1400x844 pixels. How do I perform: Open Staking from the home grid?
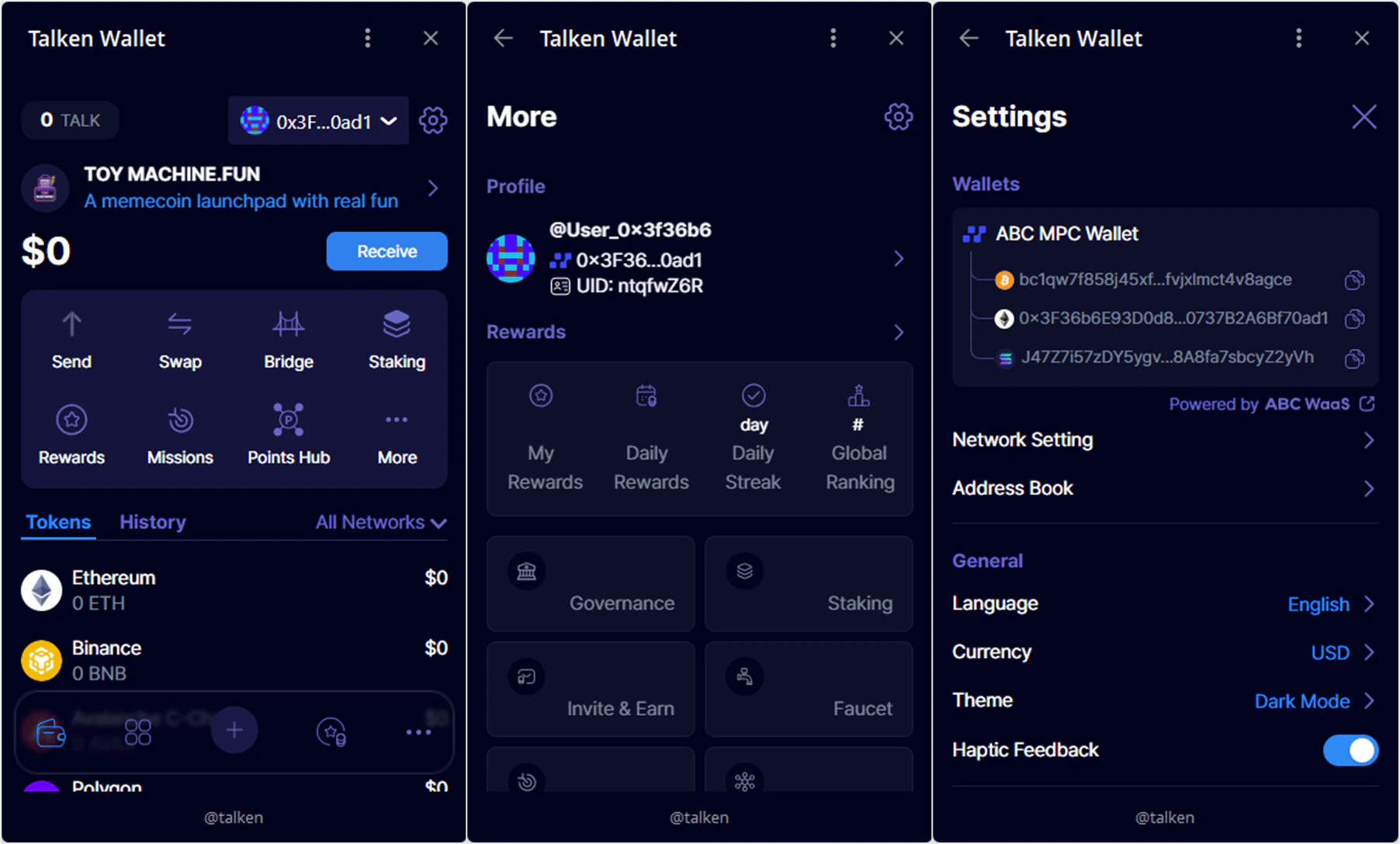[397, 340]
